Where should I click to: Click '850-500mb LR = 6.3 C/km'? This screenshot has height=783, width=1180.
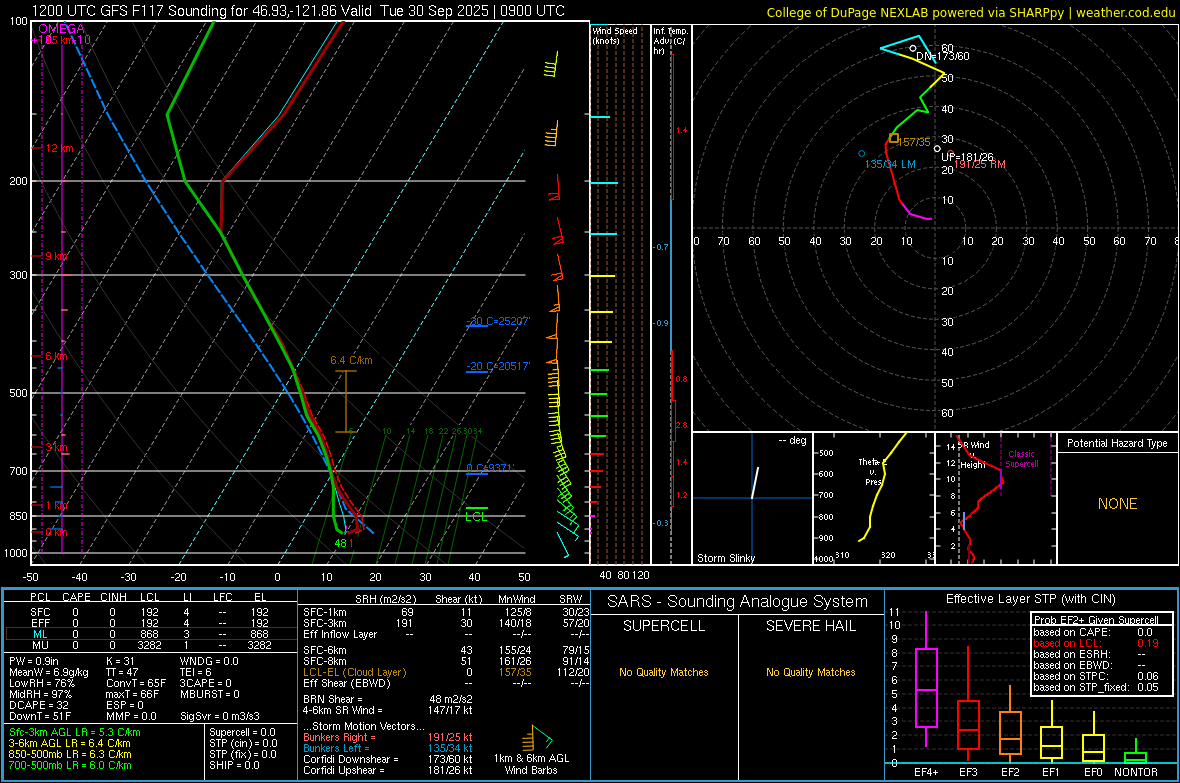click(70, 754)
